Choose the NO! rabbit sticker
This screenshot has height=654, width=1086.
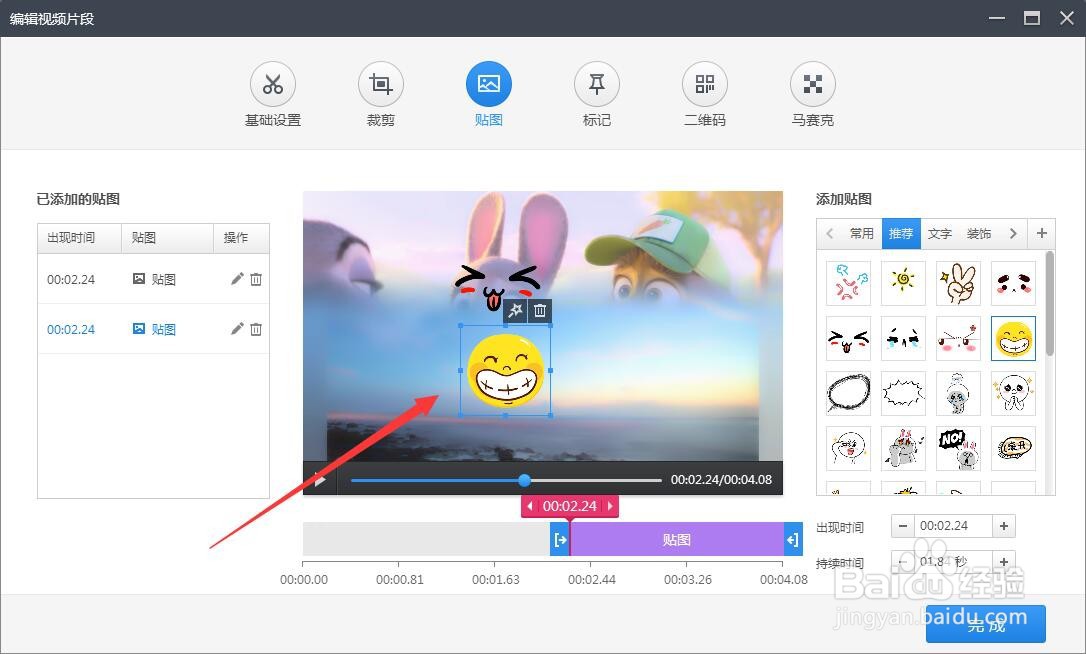point(959,448)
